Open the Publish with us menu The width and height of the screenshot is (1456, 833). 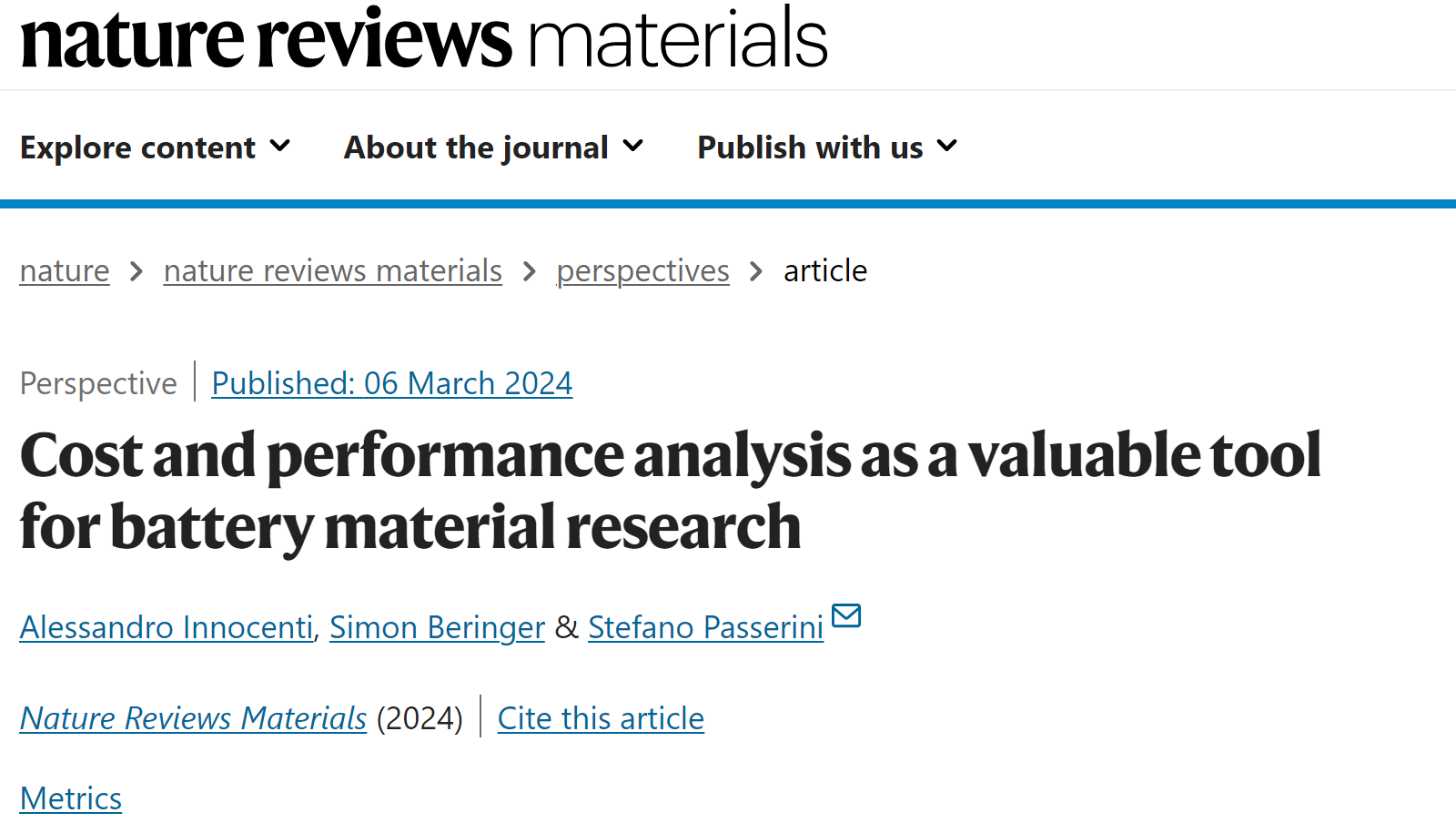tap(827, 147)
